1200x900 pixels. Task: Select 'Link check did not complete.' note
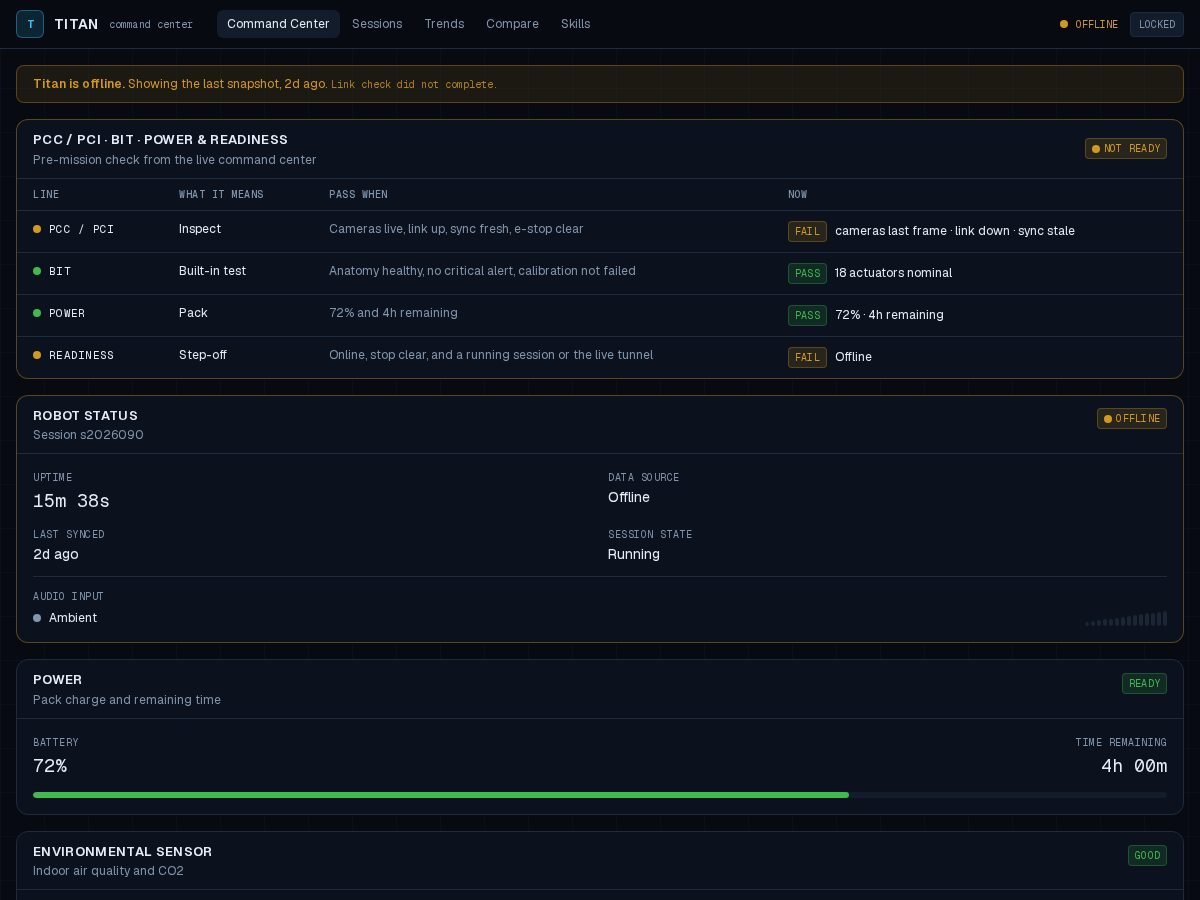click(413, 85)
